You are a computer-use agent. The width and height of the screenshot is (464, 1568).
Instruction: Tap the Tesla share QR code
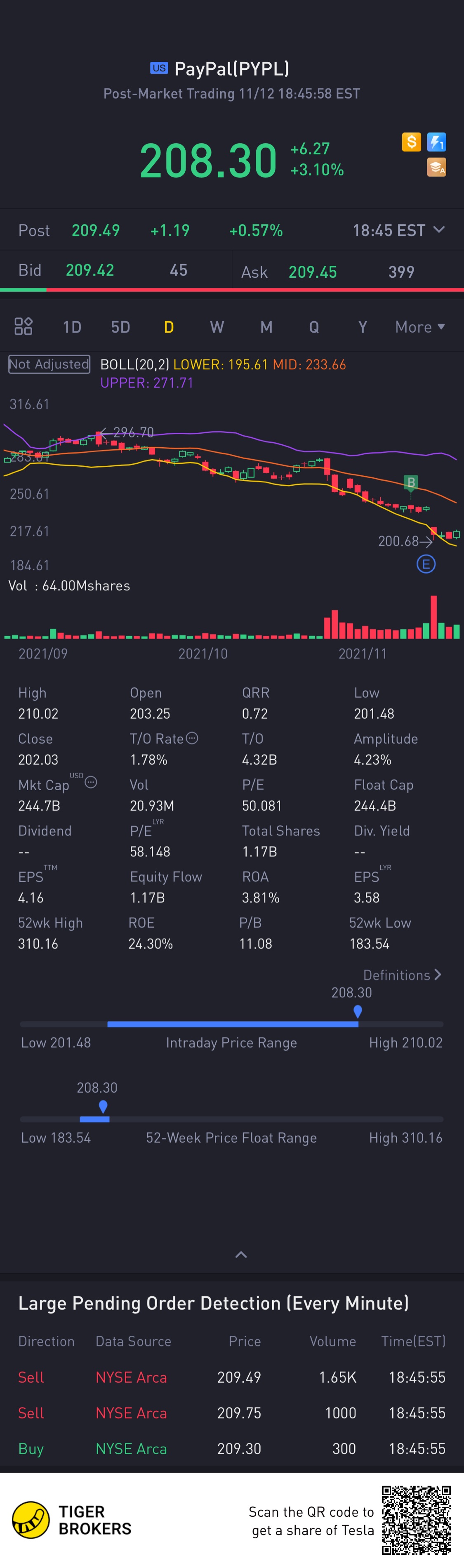pos(416,1520)
